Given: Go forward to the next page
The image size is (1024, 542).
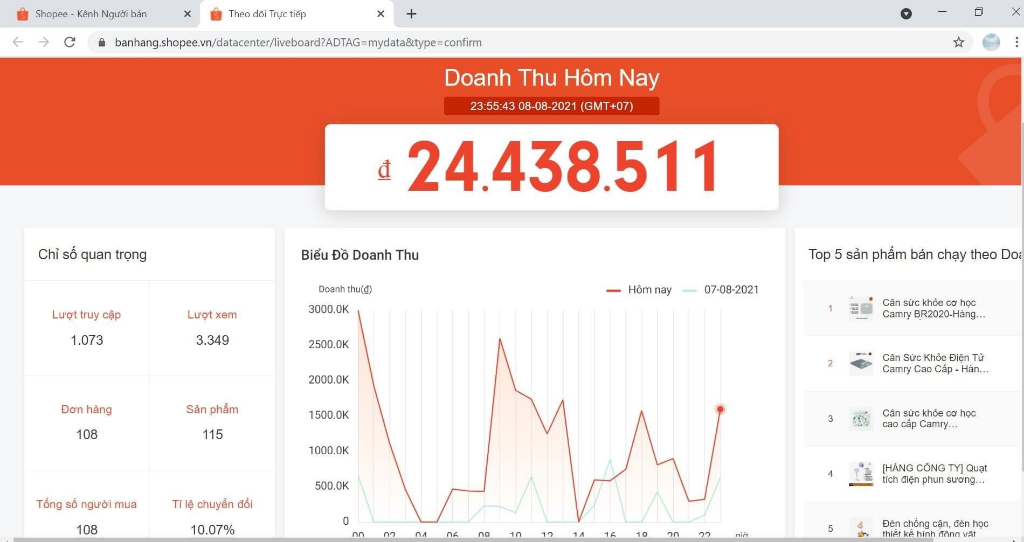Looking at the screenshot, I should pyautogui.click(x=43, y=42).
